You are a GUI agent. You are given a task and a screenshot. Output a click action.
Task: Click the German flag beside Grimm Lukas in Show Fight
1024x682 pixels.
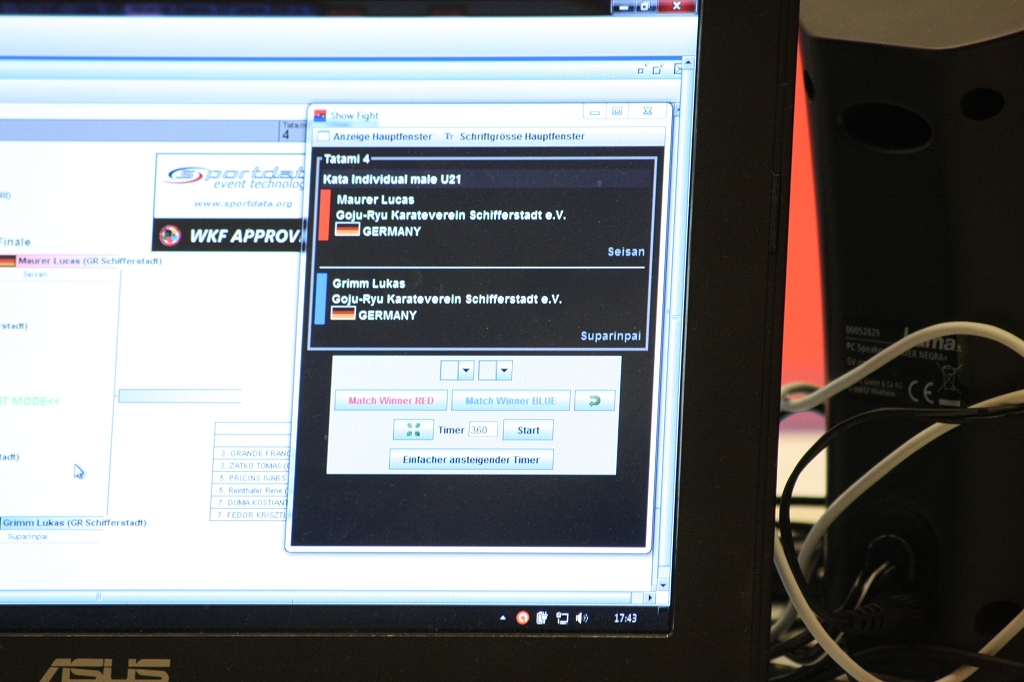pyautogui.click(x=344, y=314)
